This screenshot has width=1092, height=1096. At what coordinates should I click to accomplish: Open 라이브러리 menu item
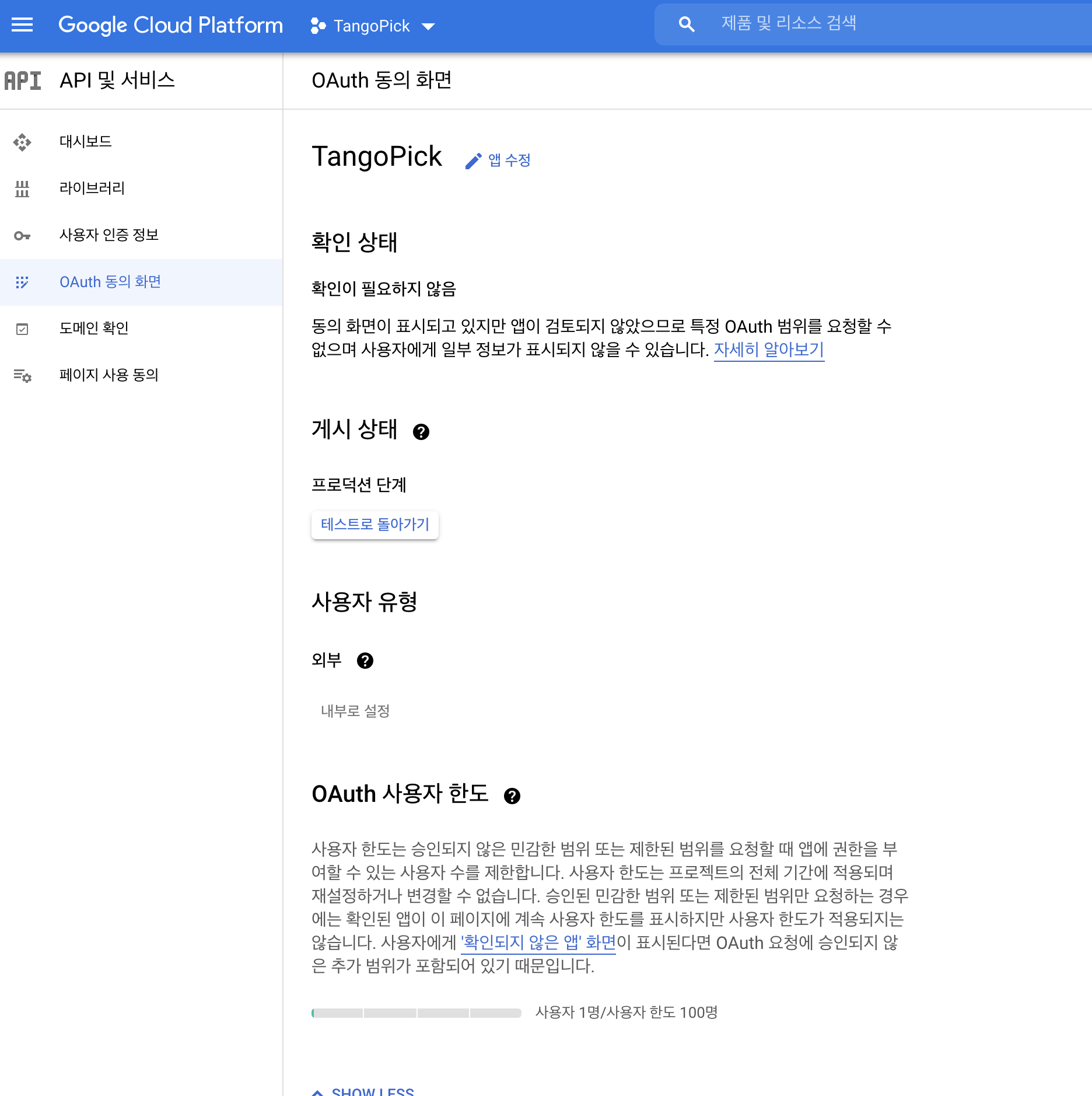(x=141, y=189)
